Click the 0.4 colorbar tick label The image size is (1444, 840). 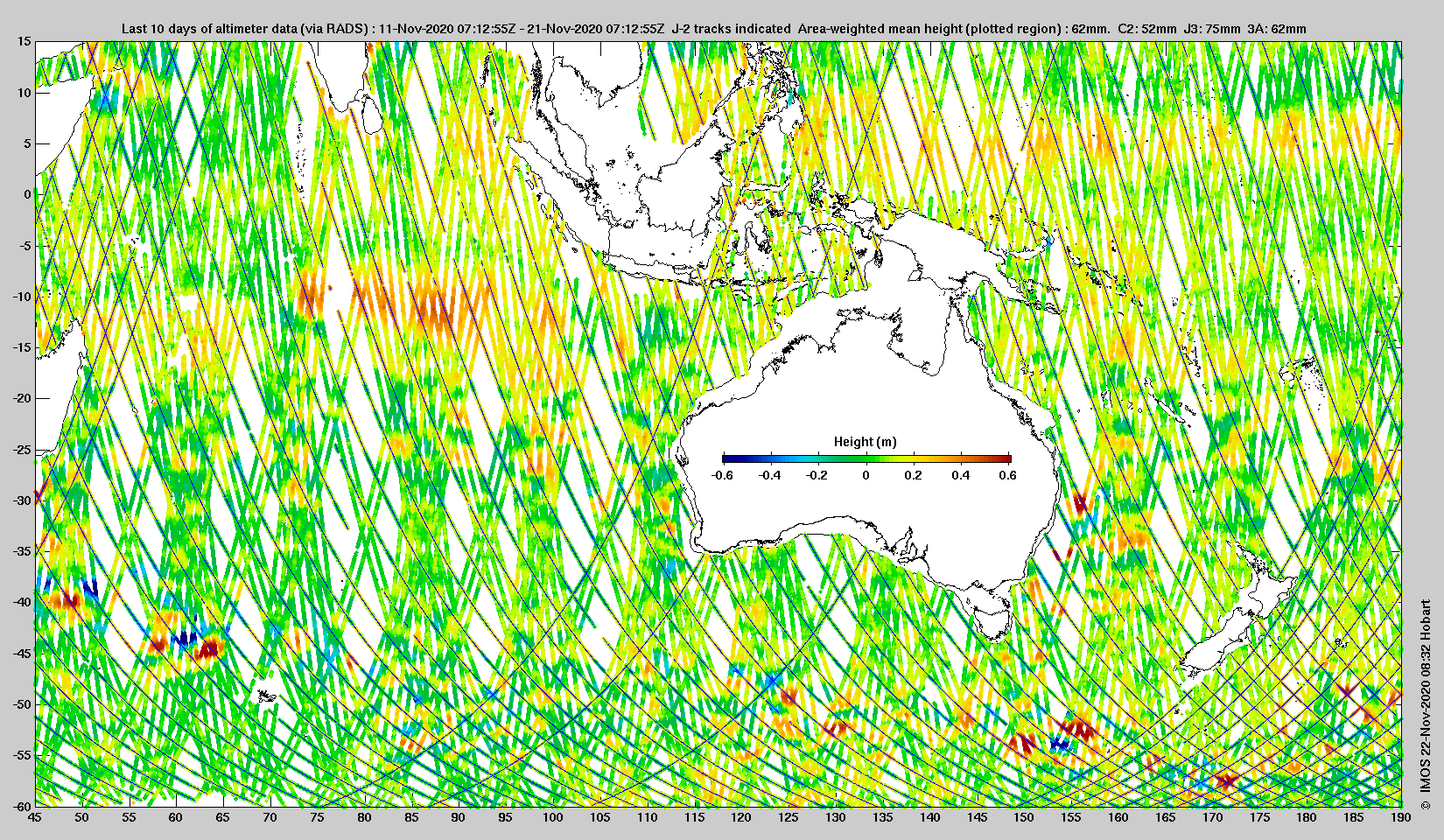tap(961, 476)
